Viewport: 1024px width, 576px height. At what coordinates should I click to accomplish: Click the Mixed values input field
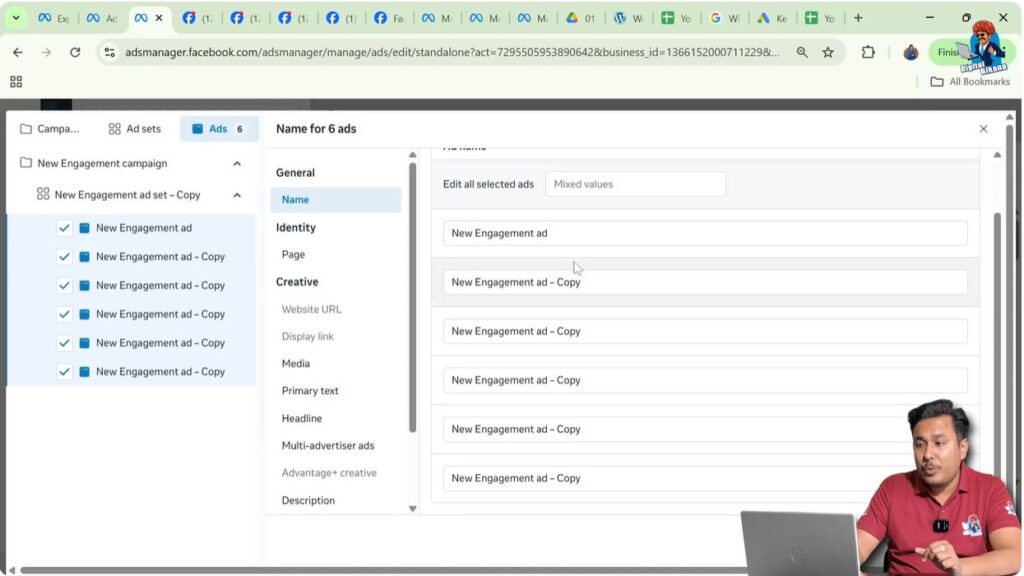click(x=635, y=183)
